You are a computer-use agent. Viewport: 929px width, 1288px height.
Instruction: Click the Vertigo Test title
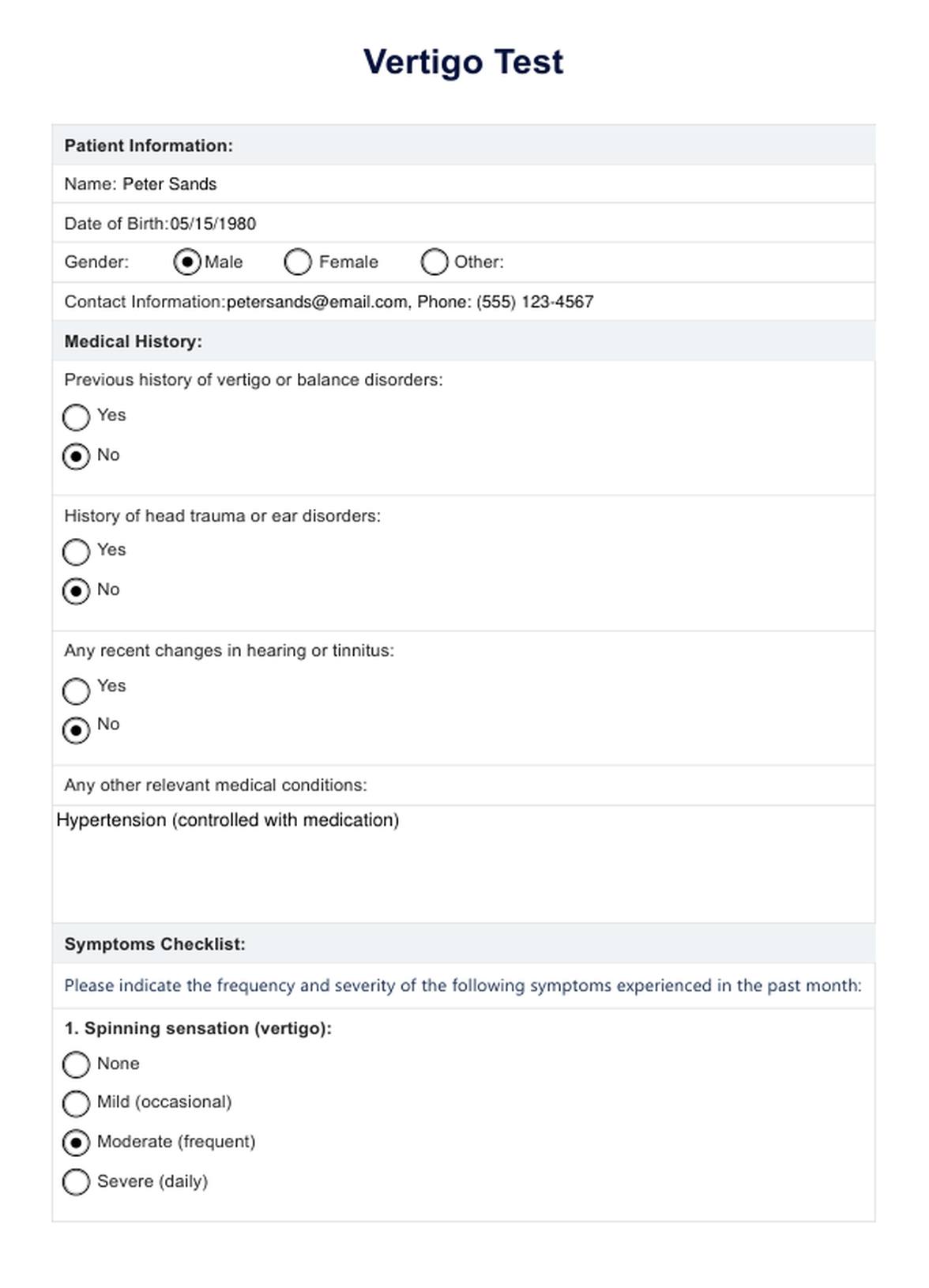pyautogui.click(x=464, y=62)
